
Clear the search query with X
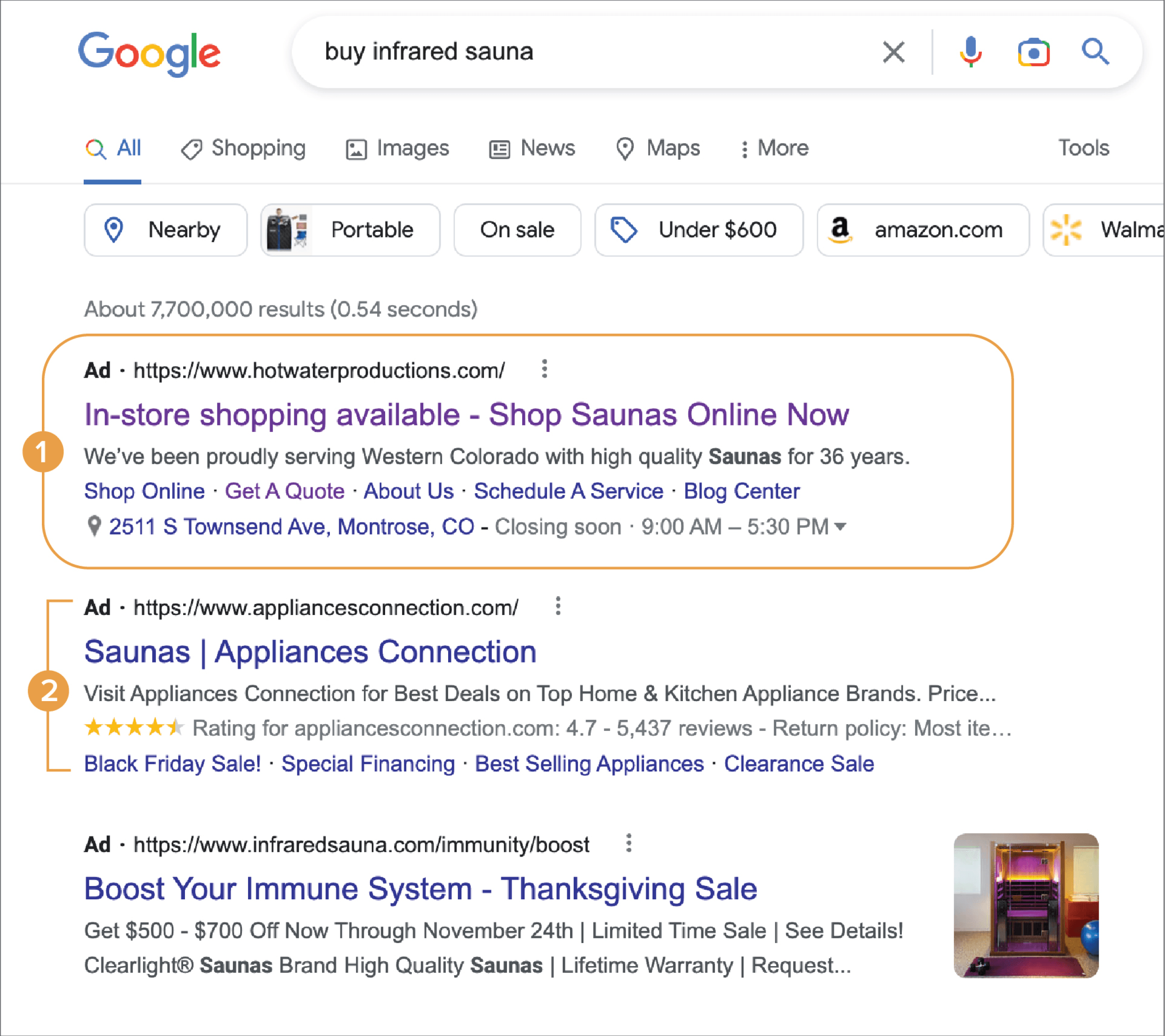point(893,52)
